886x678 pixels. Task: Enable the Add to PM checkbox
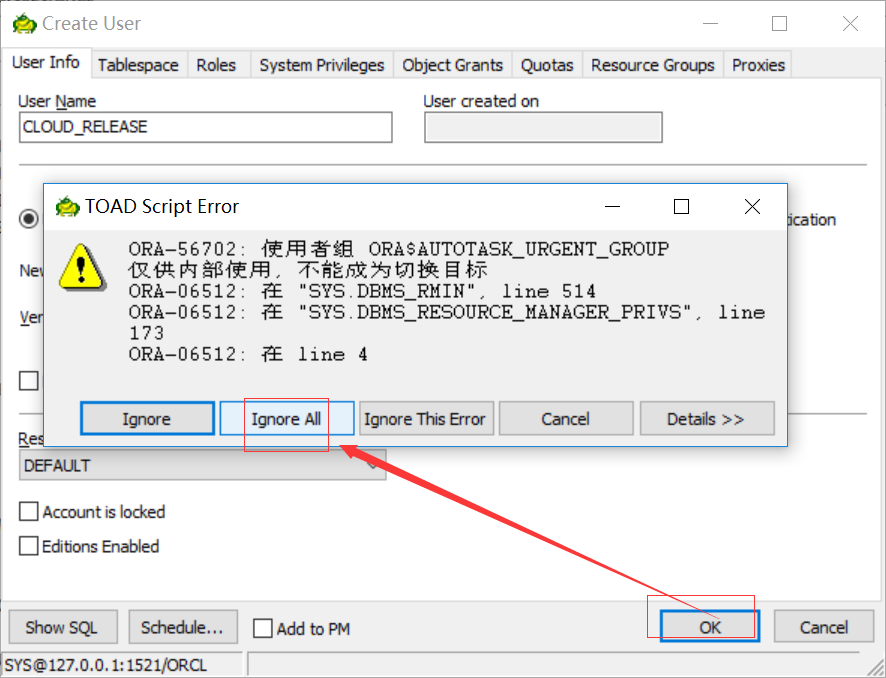[263, 628]
